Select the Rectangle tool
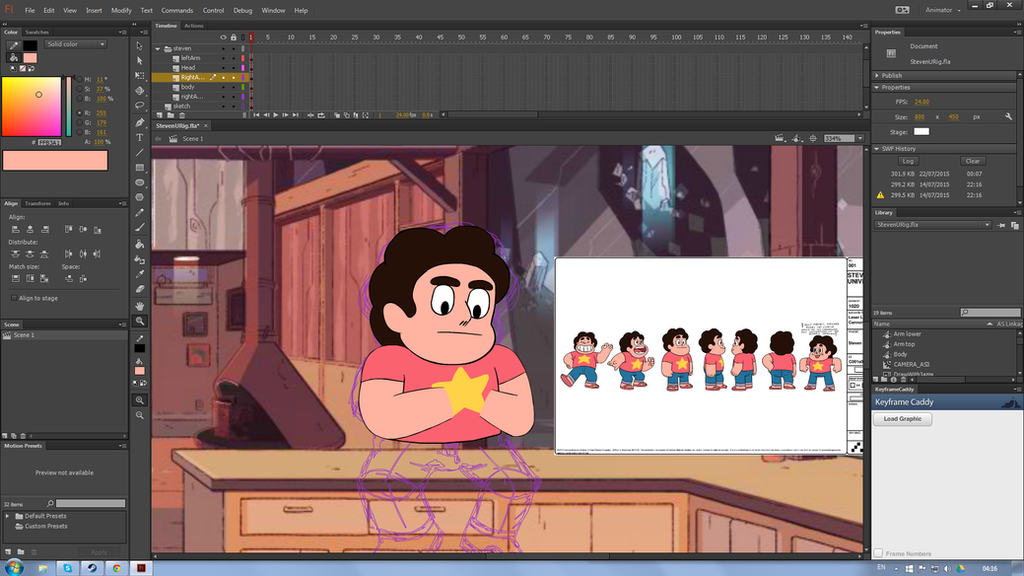 pos(139,167)
